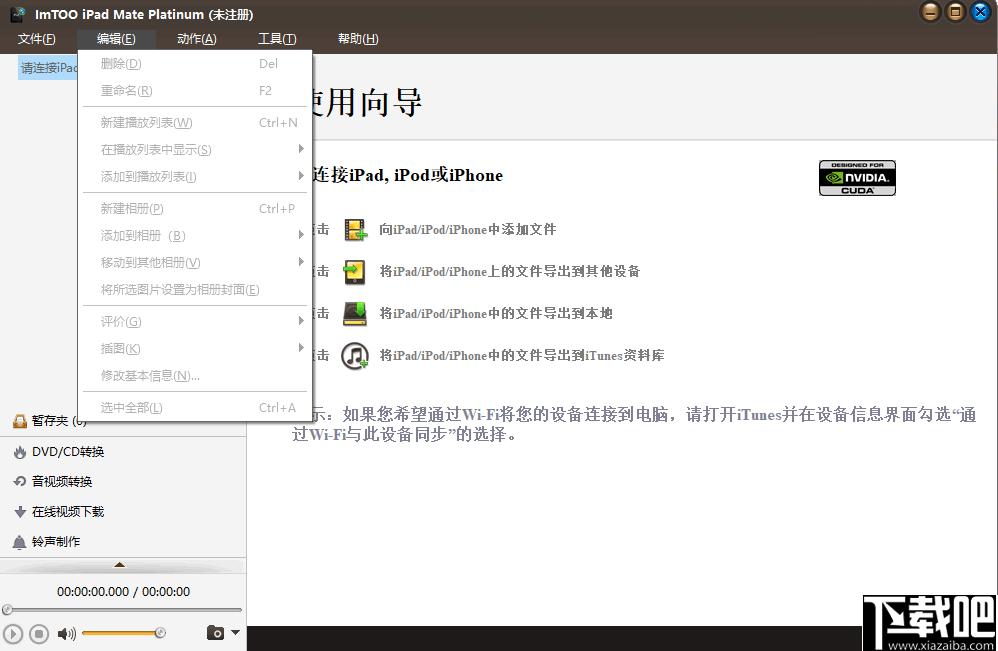Click the stop button
The width and height of the screenshot is (998, 651).
(39, 634)
